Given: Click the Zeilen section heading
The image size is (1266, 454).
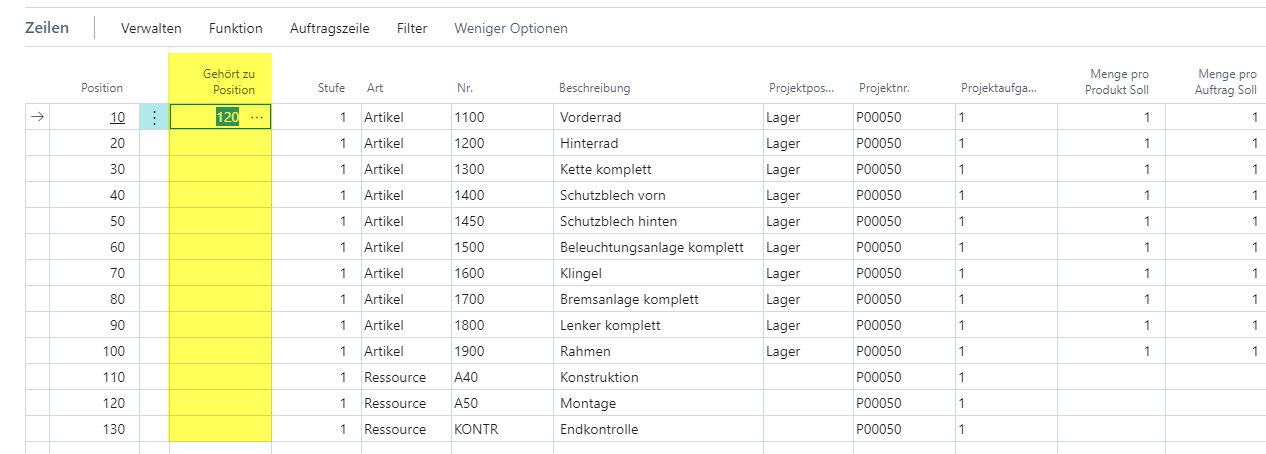Looking at the screenshot, I should pos(47,28).
